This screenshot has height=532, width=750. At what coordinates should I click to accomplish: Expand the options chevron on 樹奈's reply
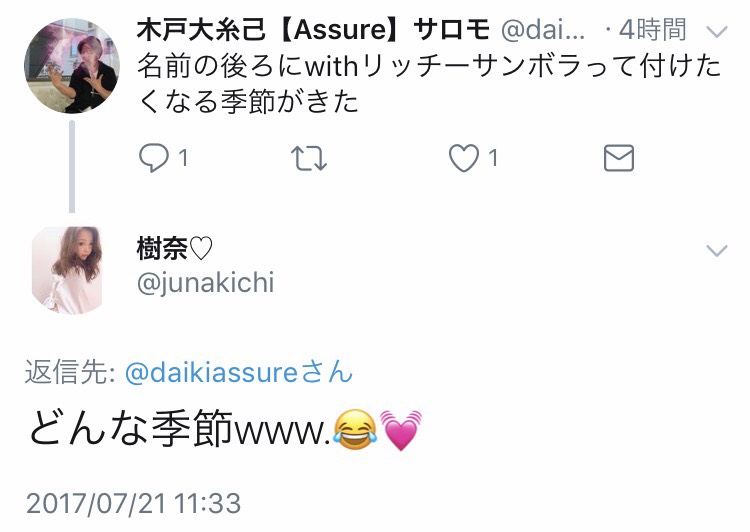coord(717,250)
